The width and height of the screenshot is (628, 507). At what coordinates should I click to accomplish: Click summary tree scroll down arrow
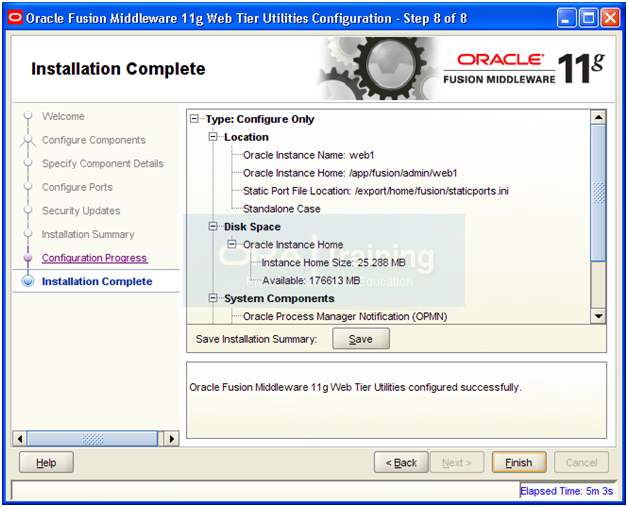tap(598, 316)
